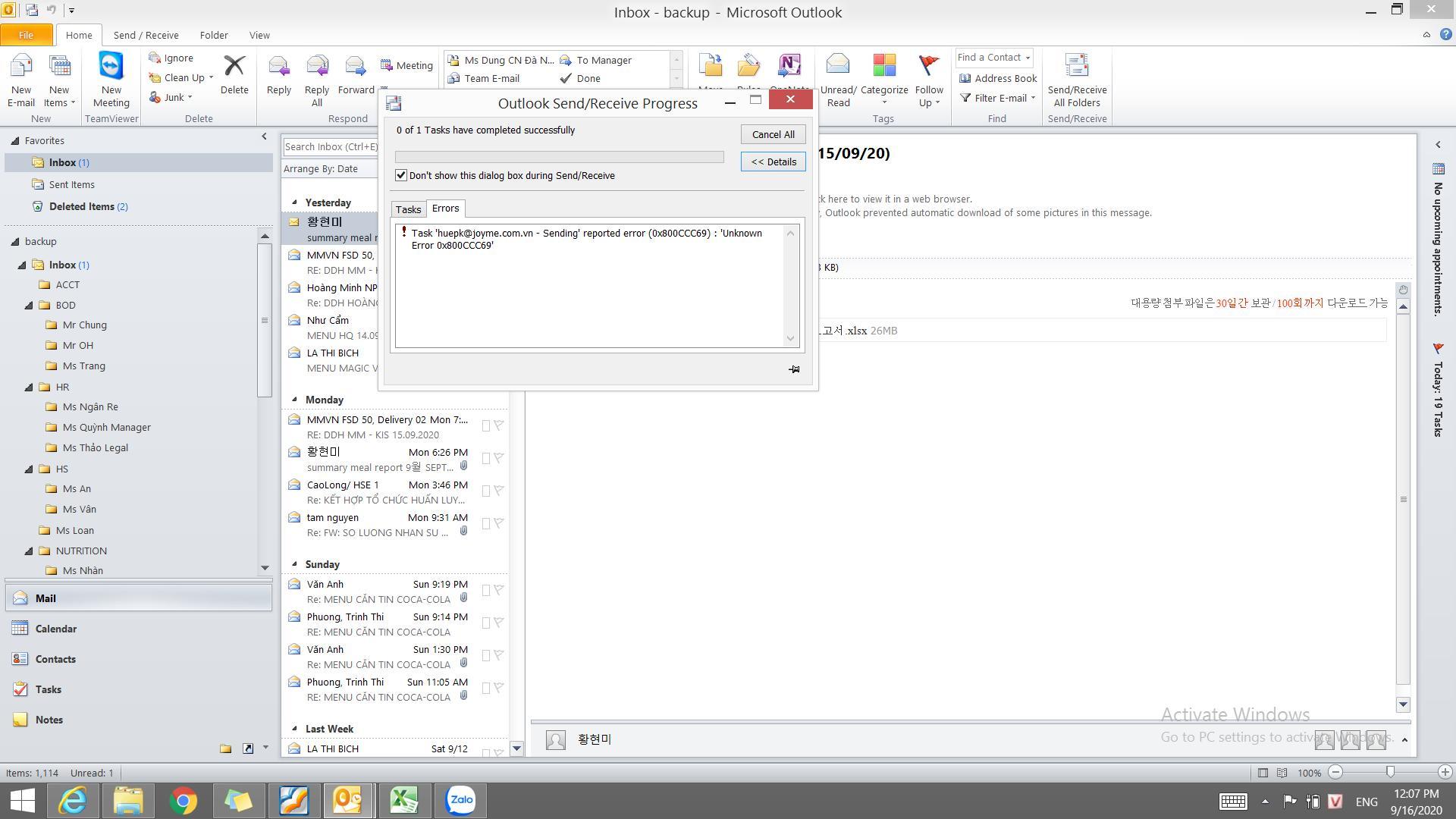Screen dimensions: 1456x819
Task: Open the Filter E-mail dropdown
Action: click(997, 98)
